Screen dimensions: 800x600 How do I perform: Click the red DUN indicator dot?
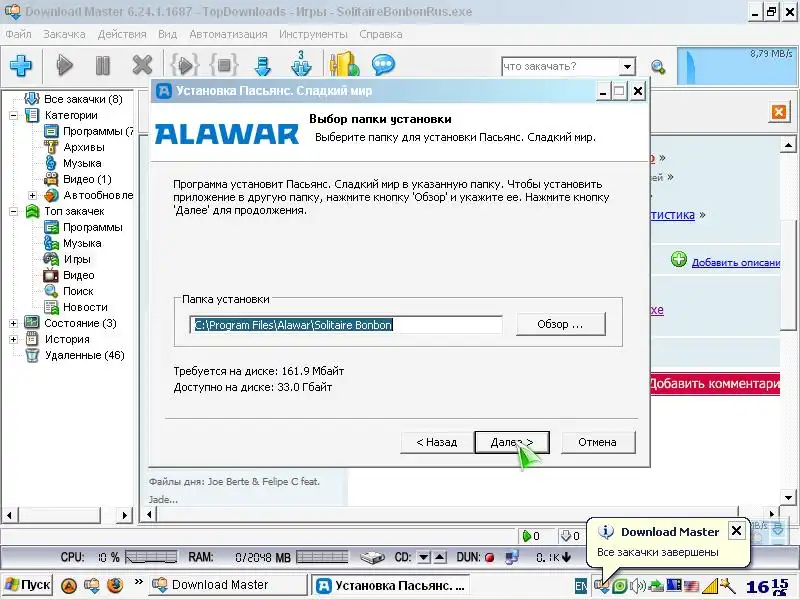[x=489, y=558]
